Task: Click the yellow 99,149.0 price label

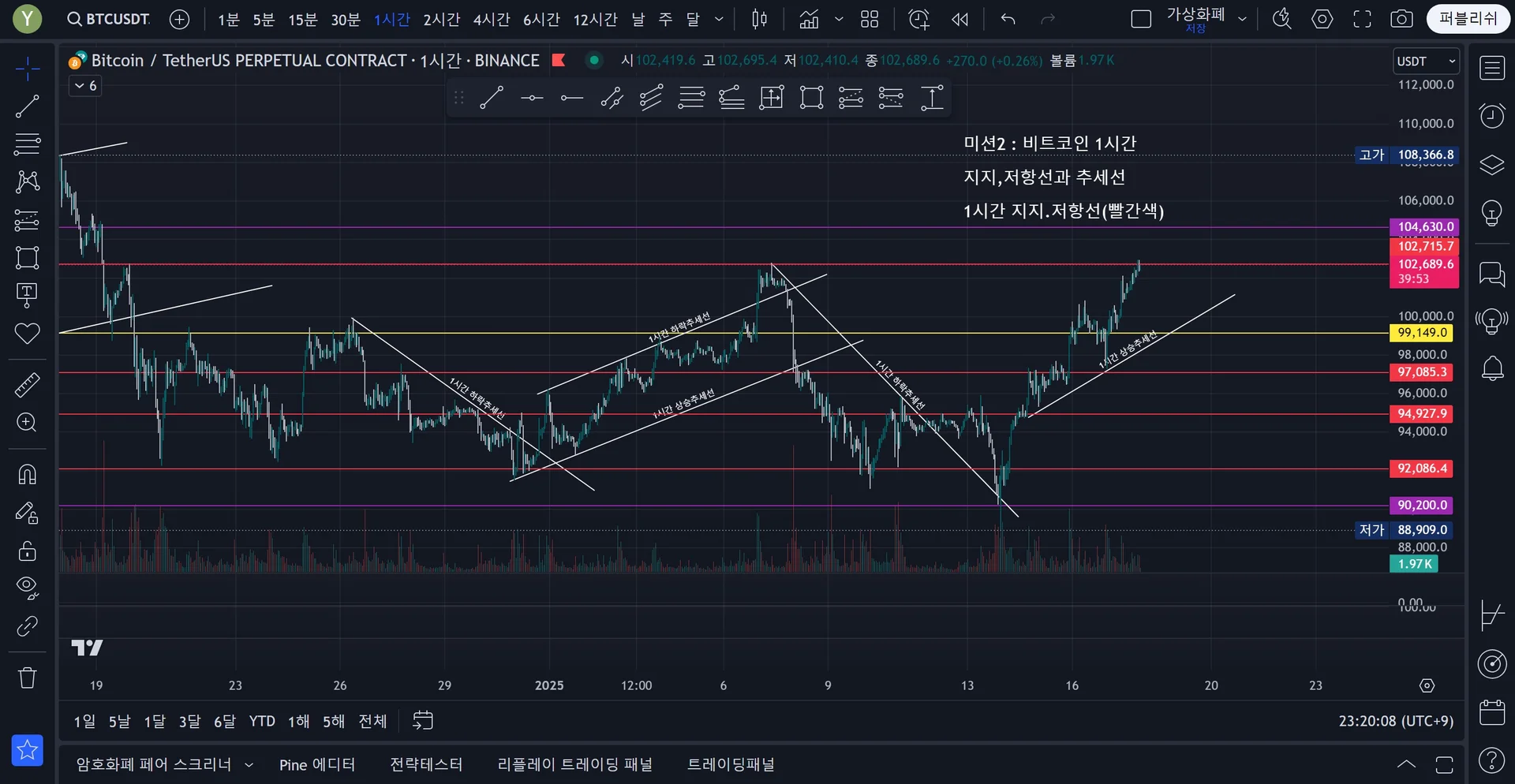Action: (x=1422, y=333)
